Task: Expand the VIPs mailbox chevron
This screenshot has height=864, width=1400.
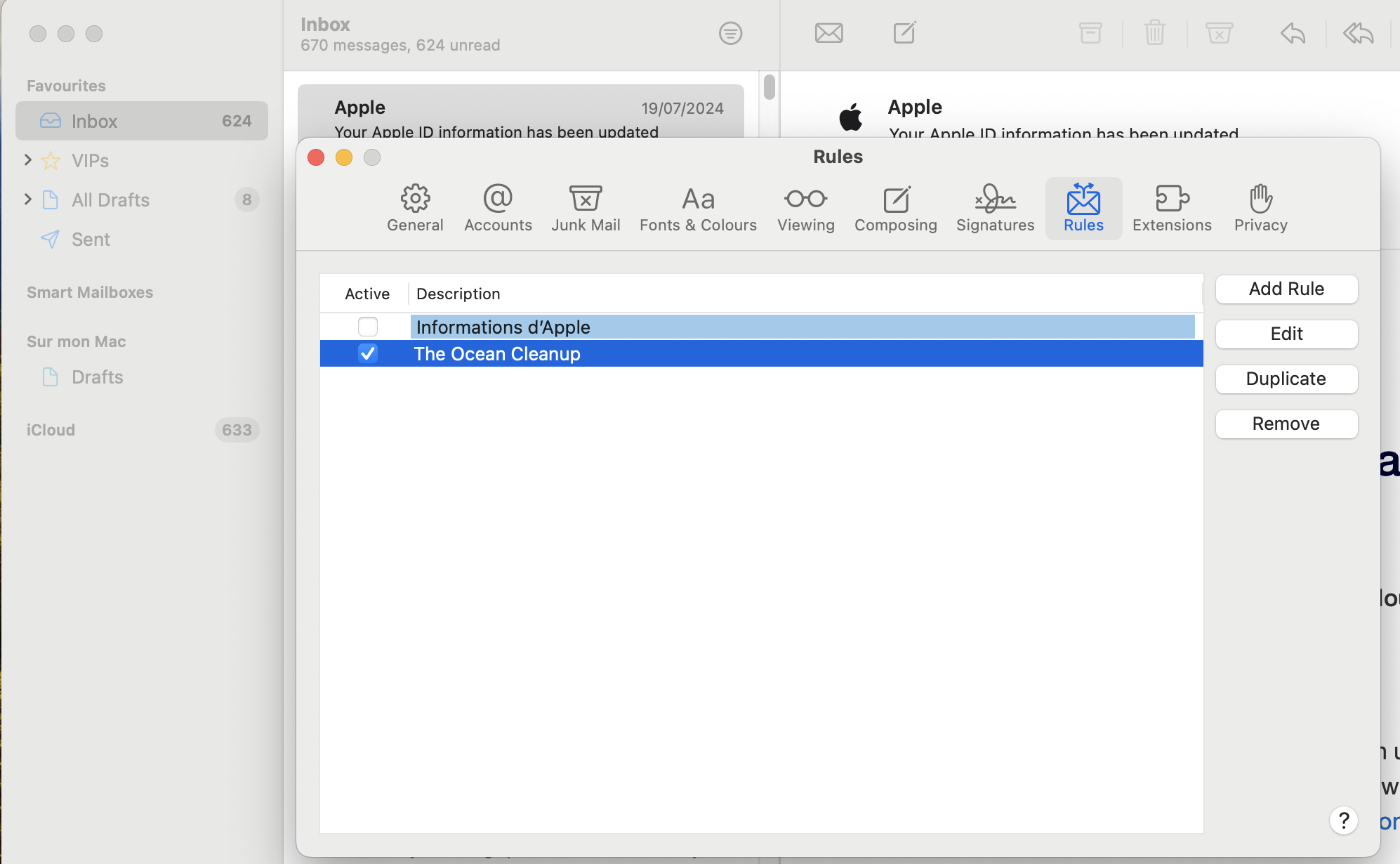Action: tap(28, 160)
